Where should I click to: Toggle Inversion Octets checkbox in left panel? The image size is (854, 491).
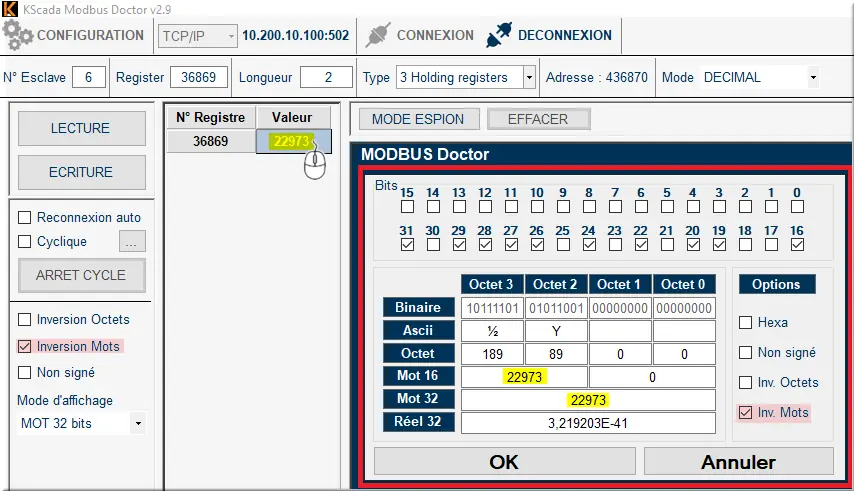click(x=25, y=320)
